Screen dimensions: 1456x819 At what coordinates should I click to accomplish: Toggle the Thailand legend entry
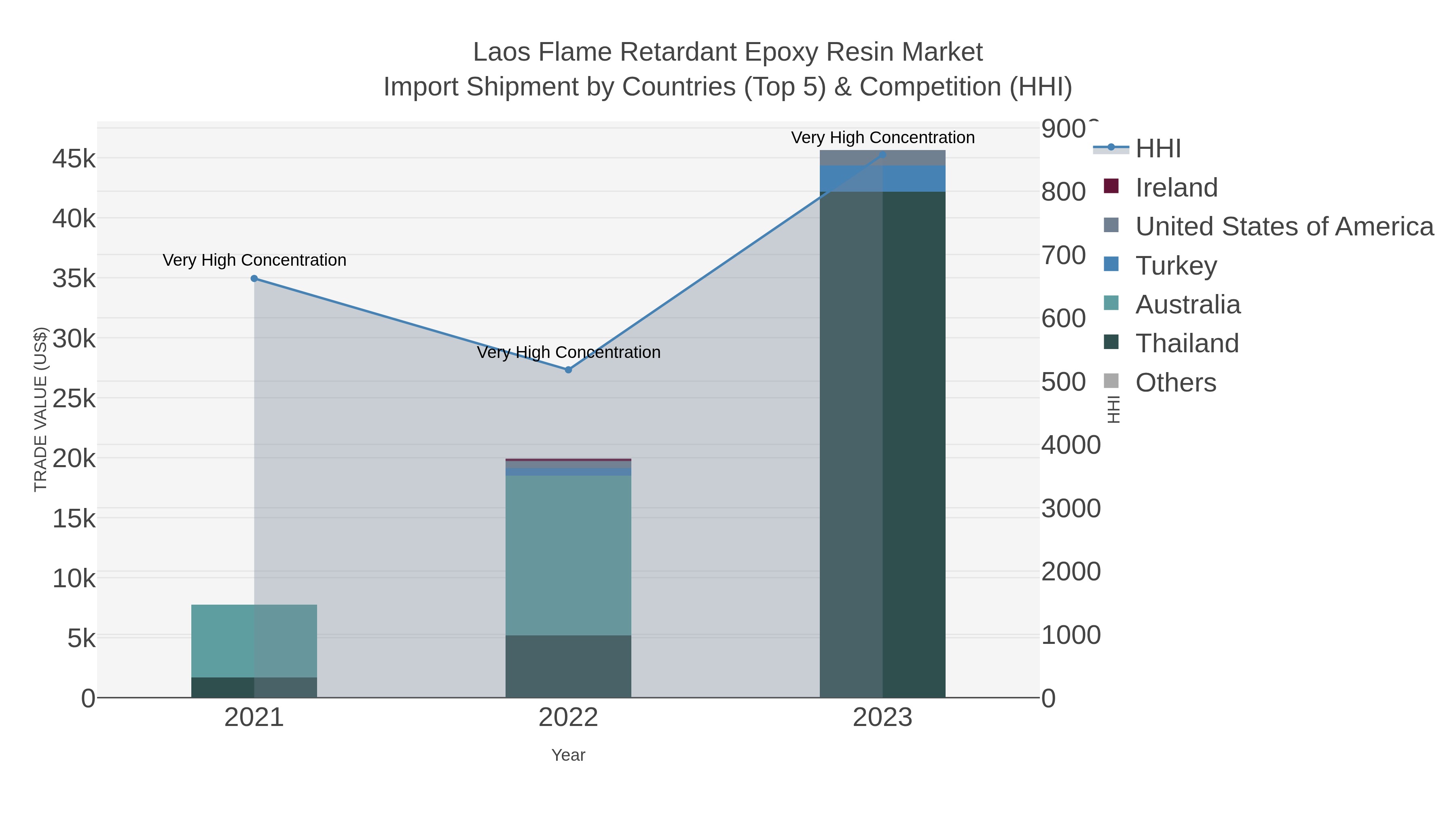(x=1171, y=343)
